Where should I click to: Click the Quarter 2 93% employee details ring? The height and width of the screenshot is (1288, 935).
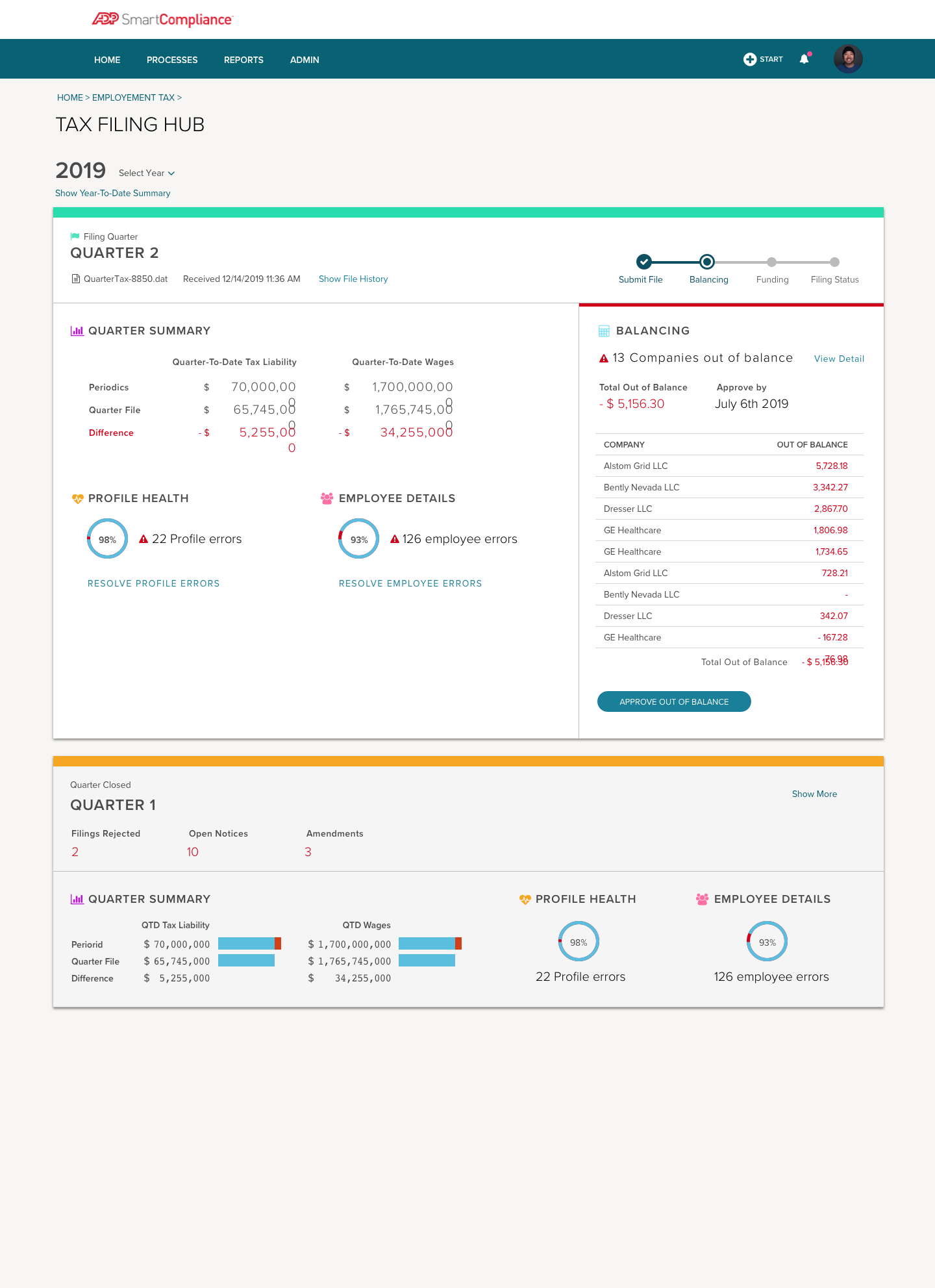pyautogui.click(x=358, y=538)
